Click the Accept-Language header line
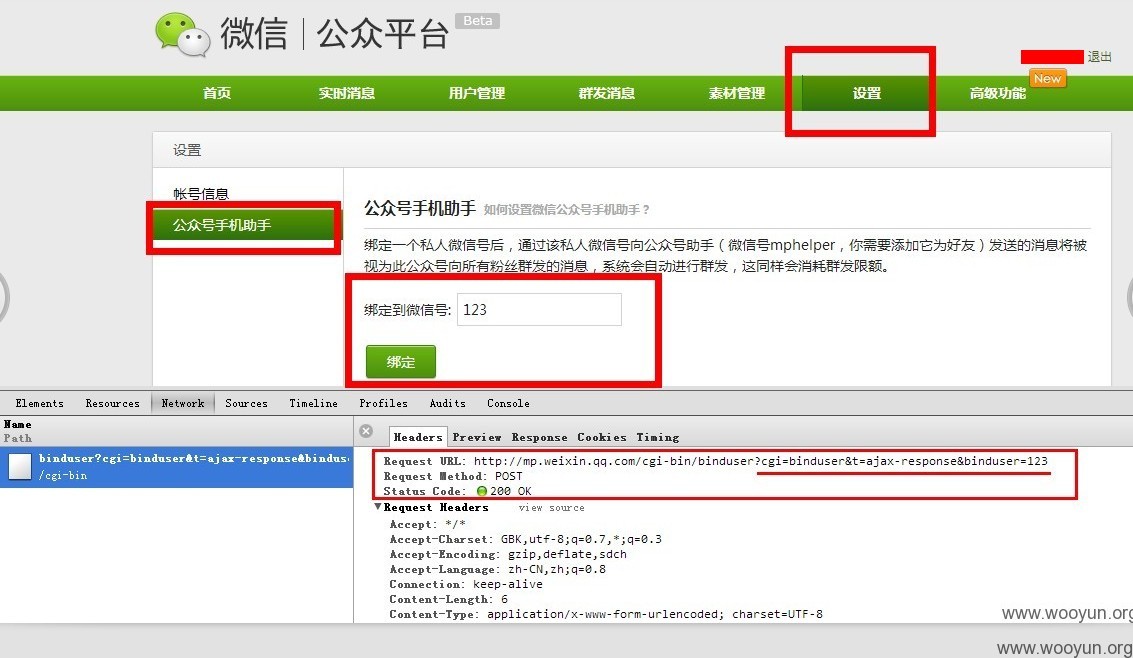The width and height of the screenshot is (1133, 658). coord(498,569)
